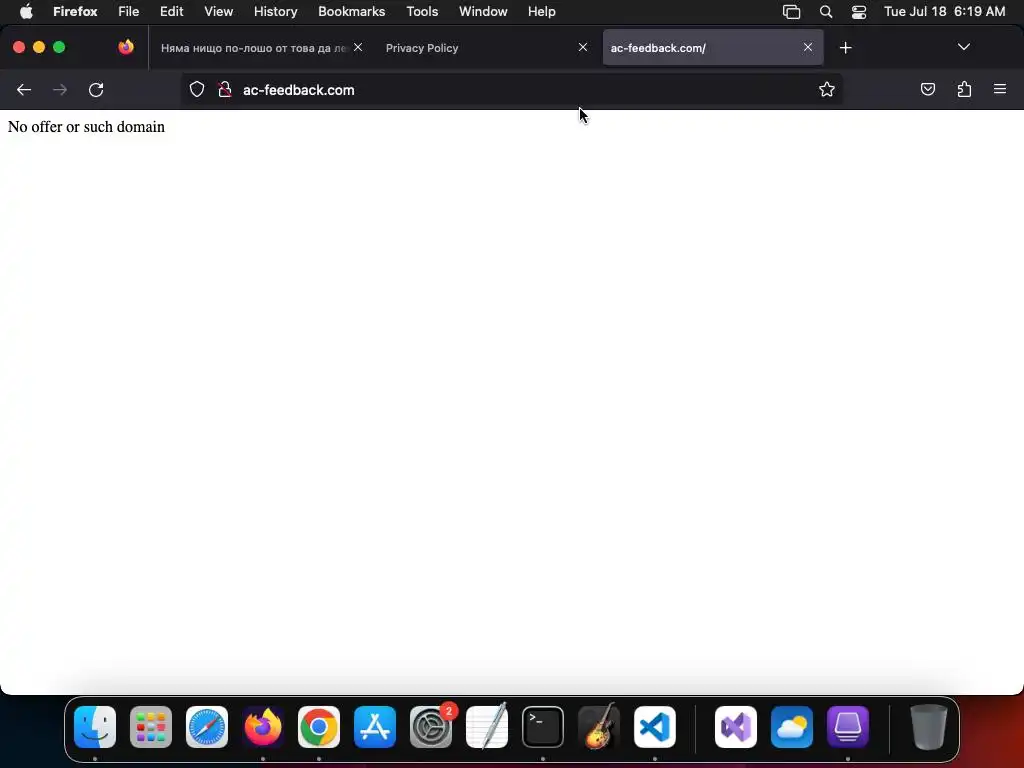Launch GarageBand from the Dock
1024x768 pixels.
(x=599, y=727)
